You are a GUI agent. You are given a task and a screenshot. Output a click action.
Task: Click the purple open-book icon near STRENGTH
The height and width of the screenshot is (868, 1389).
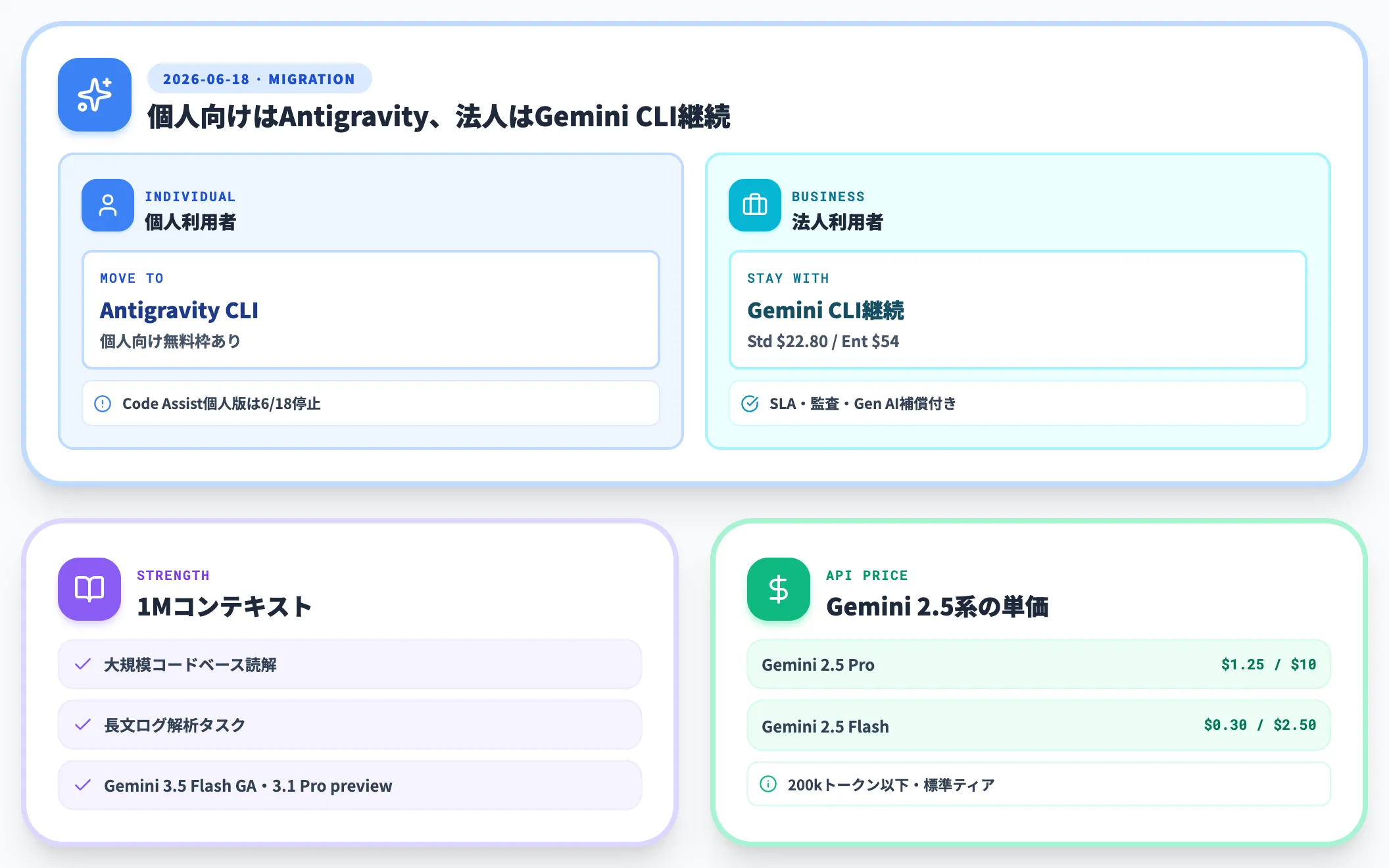89,589
